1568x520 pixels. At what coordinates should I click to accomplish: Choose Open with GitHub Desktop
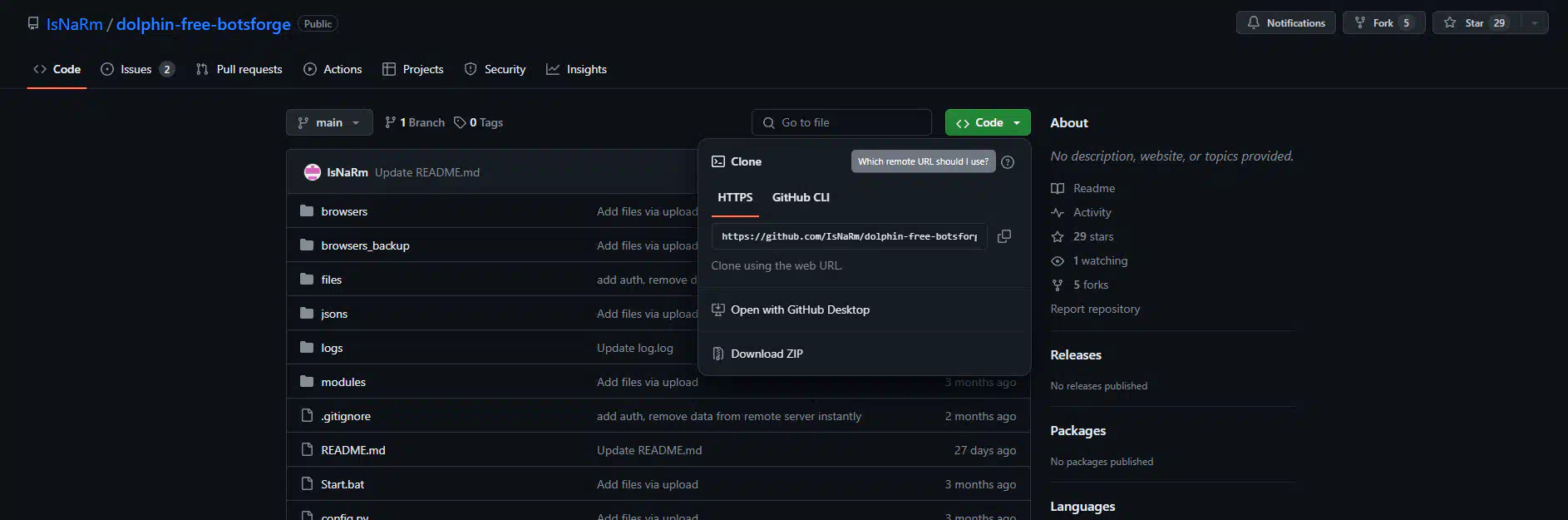800,310
